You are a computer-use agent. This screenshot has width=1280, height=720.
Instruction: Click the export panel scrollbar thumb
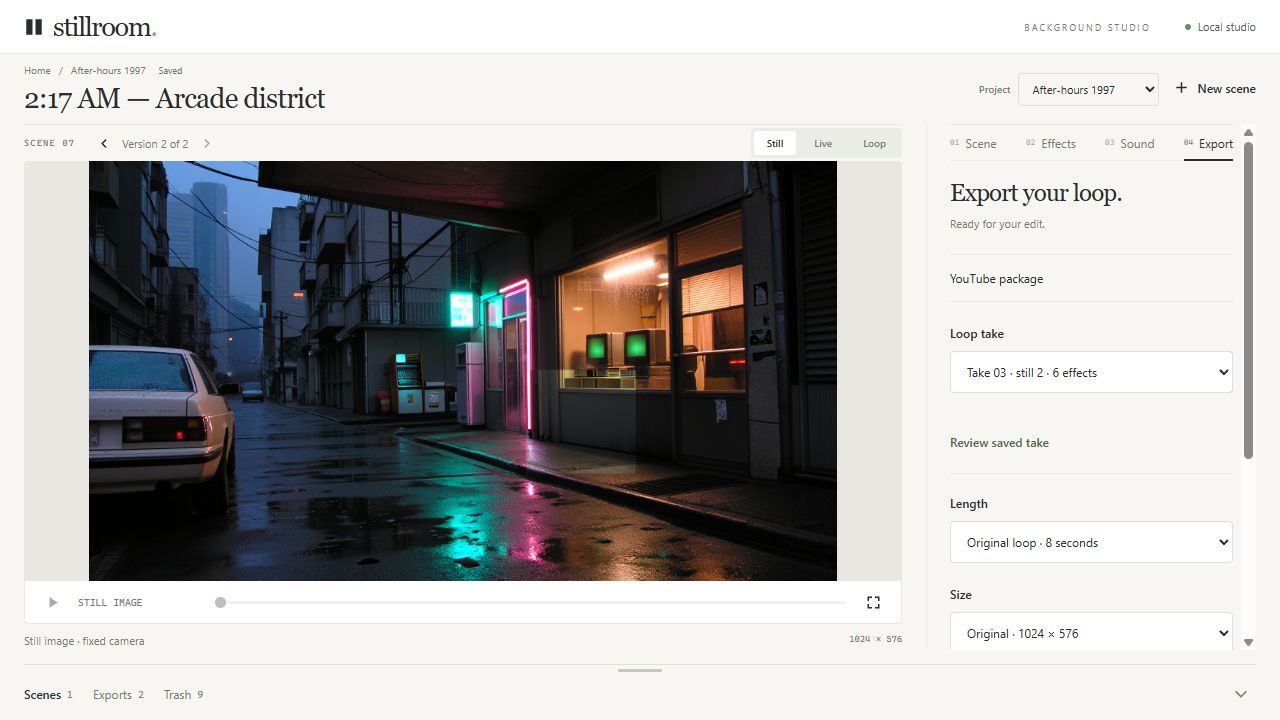click(1248, 300)
